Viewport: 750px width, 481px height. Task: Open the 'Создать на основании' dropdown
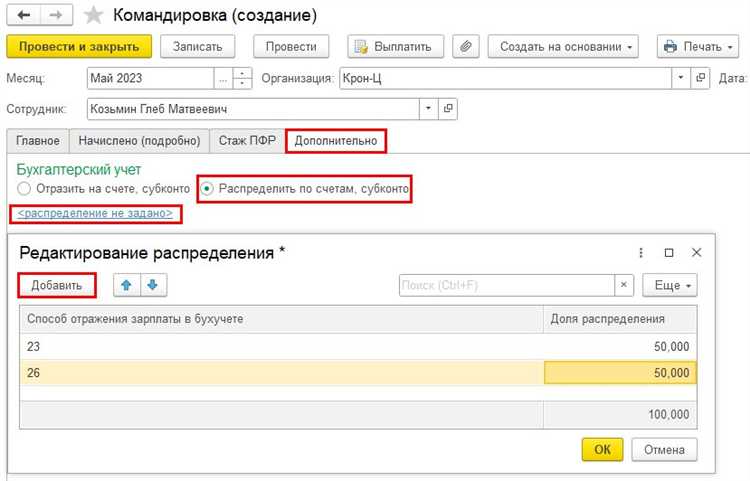tap(563, 46)
